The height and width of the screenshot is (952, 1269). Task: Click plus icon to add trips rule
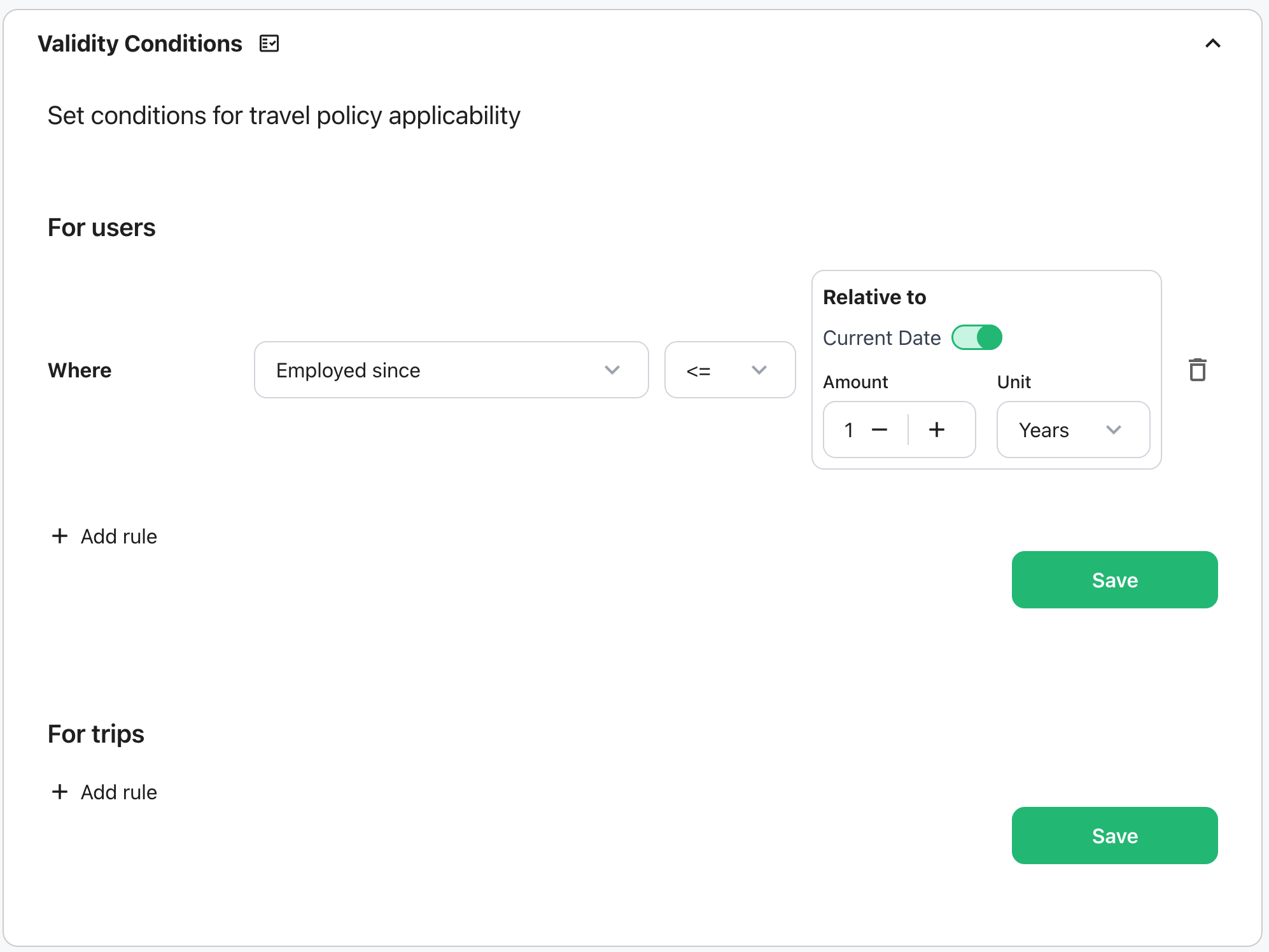point(60,792)
